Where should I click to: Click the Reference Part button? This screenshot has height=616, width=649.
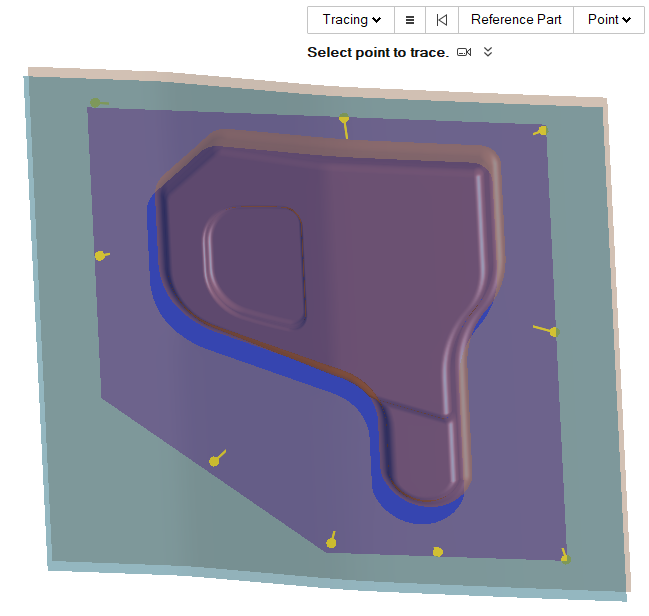[516, 20]
